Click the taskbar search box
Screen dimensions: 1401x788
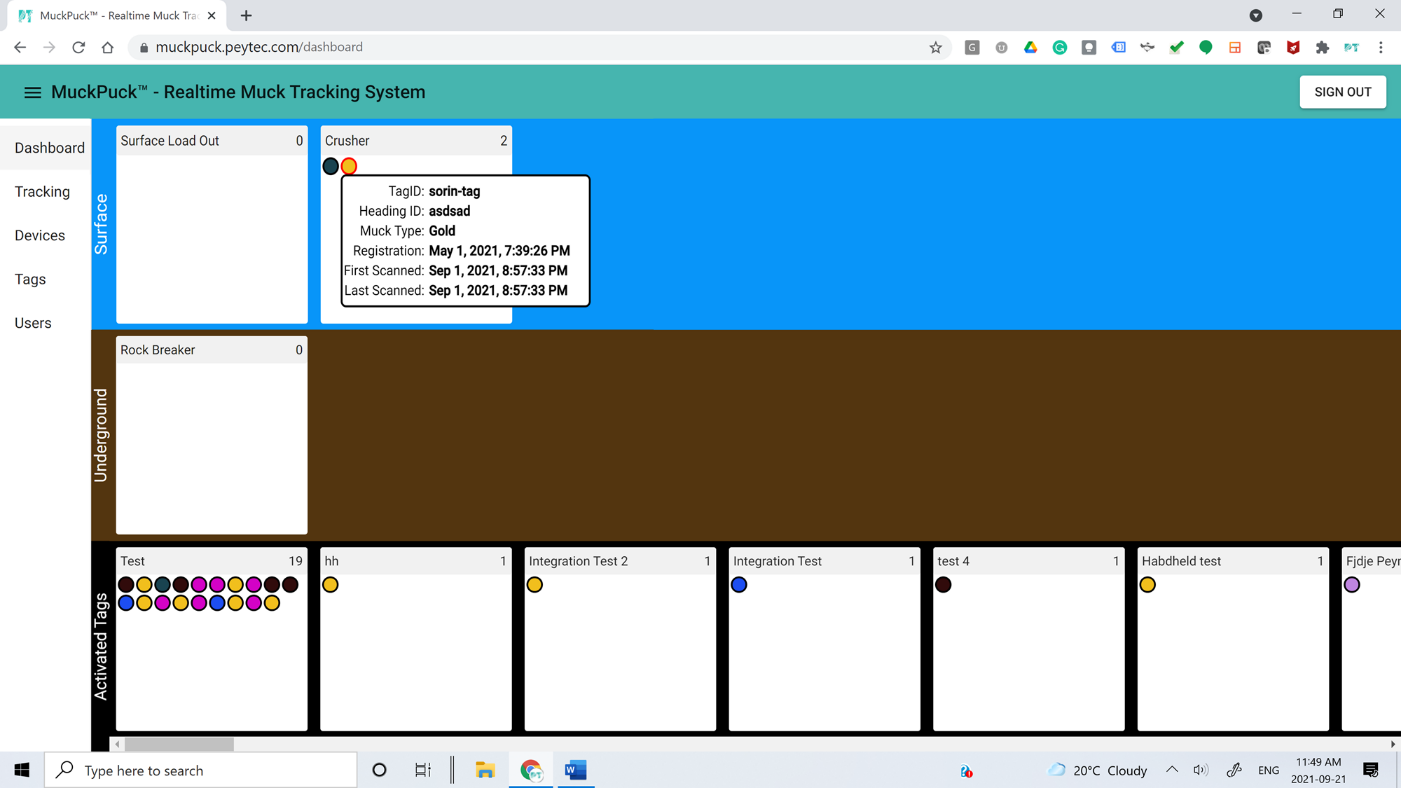pos(201,770)
